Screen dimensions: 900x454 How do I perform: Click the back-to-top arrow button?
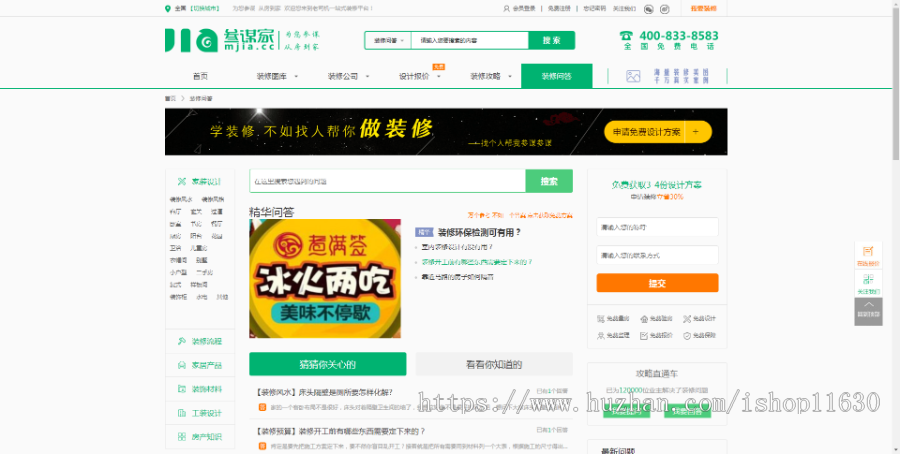click(x=868, y=312)
